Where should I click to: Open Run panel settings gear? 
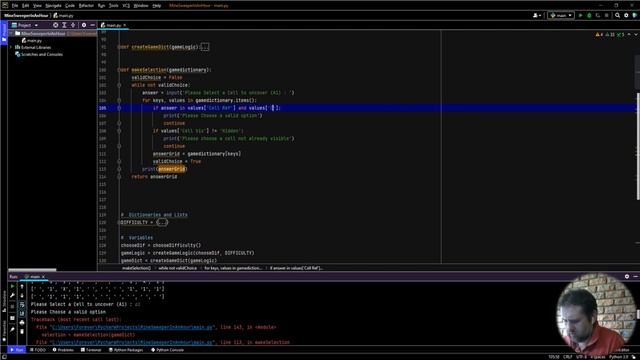627,277
